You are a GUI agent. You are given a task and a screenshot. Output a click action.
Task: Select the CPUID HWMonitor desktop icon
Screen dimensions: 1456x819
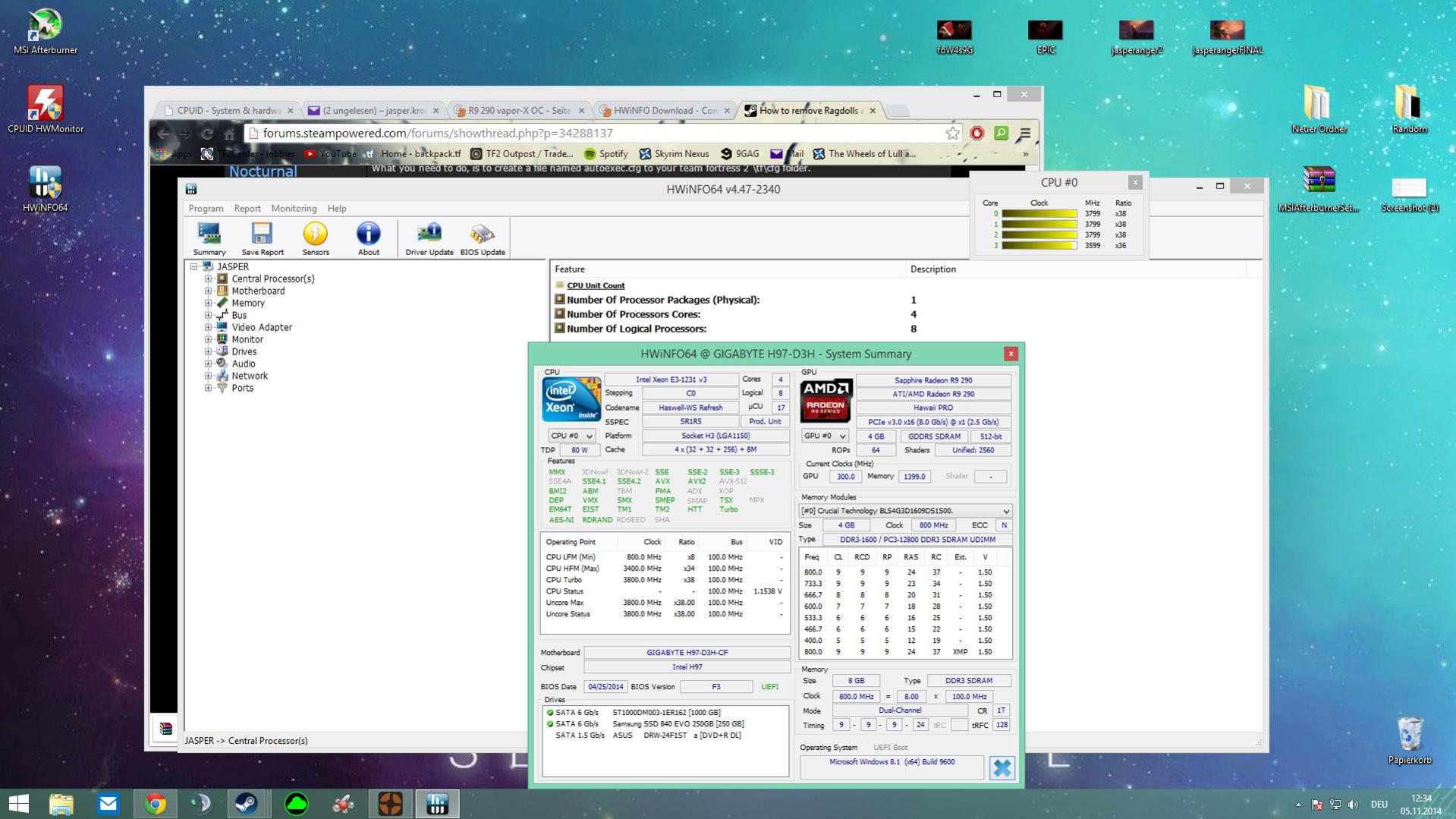(x=46, y=110)
